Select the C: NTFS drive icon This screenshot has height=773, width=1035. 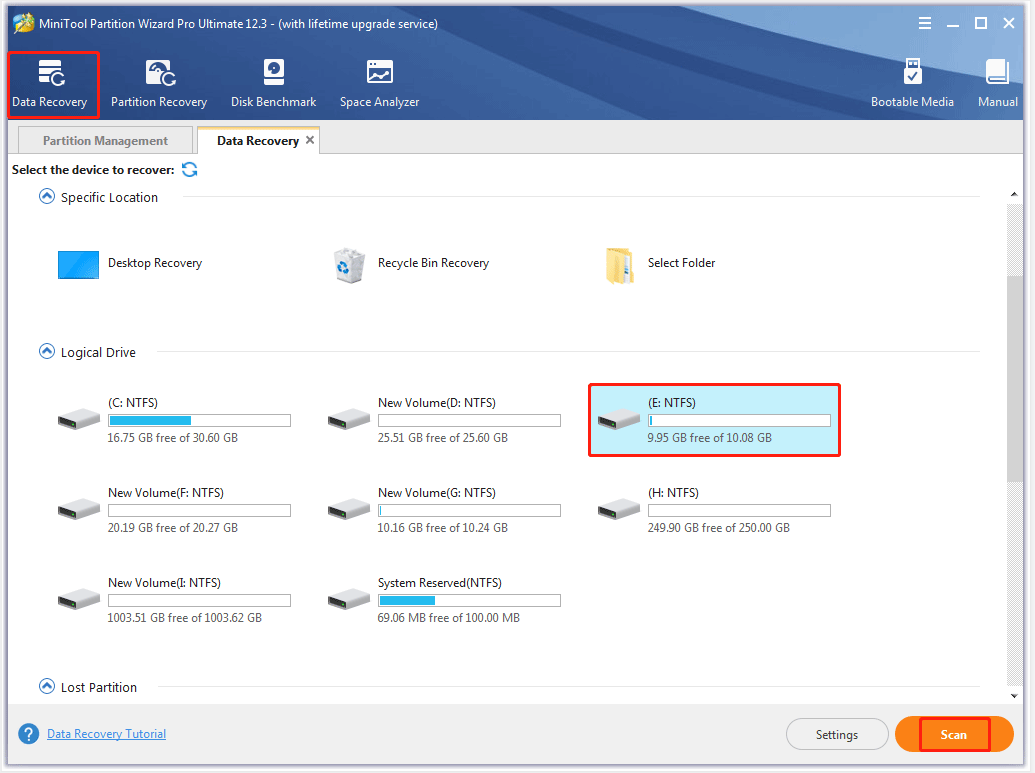tap(79, 419)
